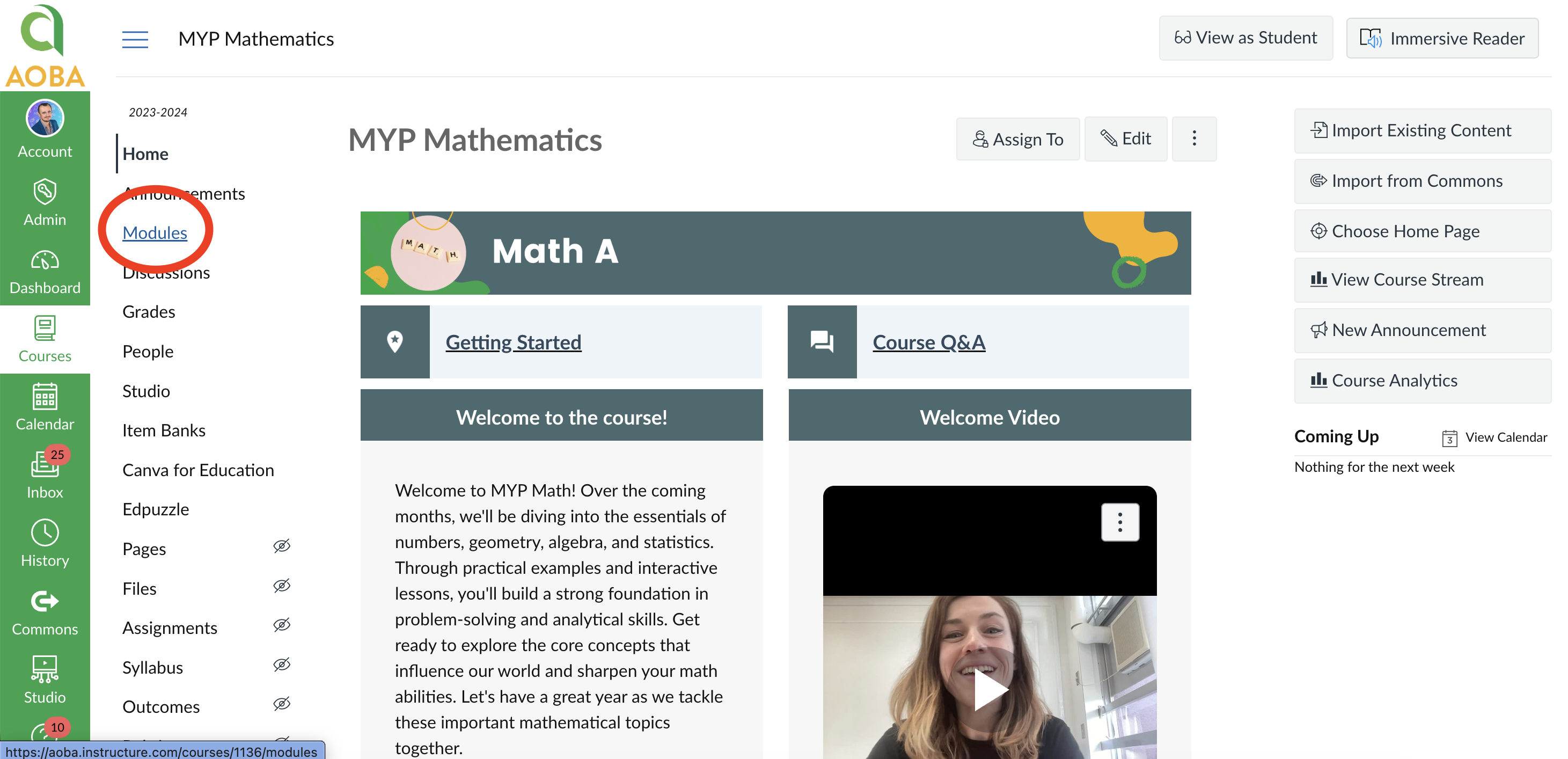The width and height of the screenshot is (1568, 759).
Task: Click hidden eye icon beside Assignments
Action: [281, 625]
